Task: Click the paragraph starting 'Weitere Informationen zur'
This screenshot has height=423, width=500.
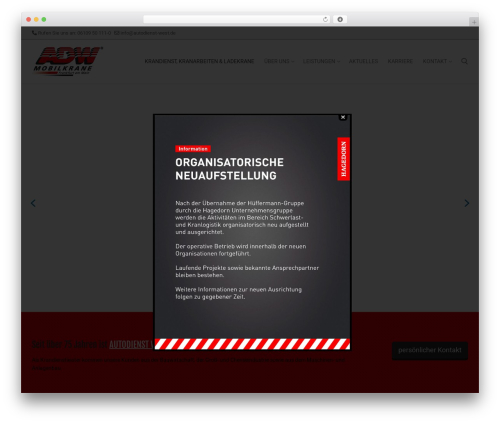Action: [x=238, y=293]
